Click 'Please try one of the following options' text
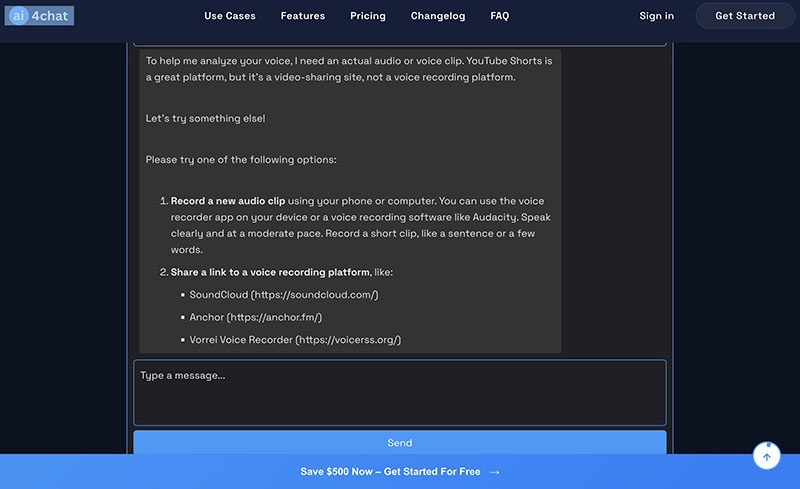This screenshot has width=800, height=489. (x=241, y=160)
